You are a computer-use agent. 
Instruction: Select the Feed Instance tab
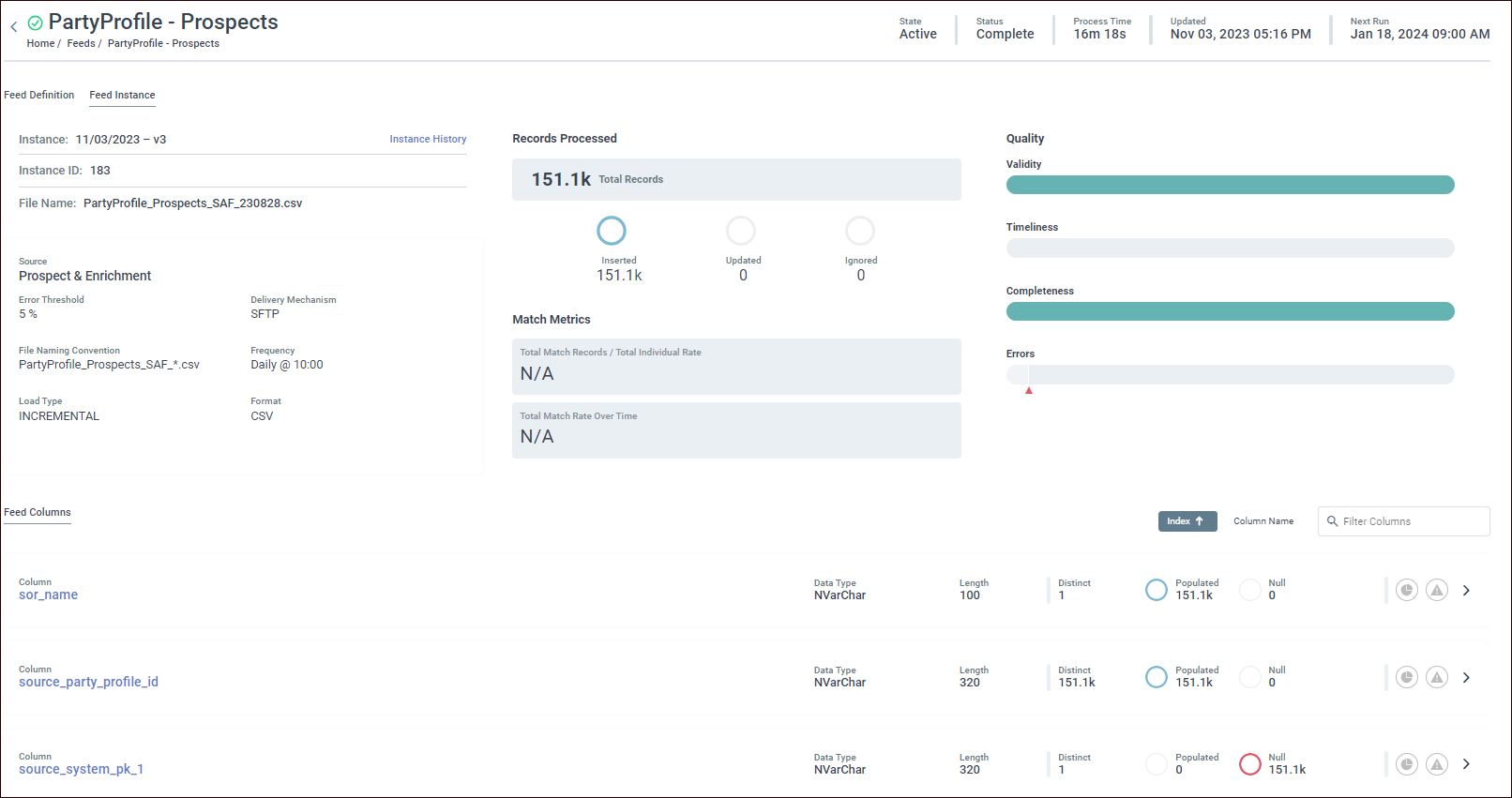(122, 95)
